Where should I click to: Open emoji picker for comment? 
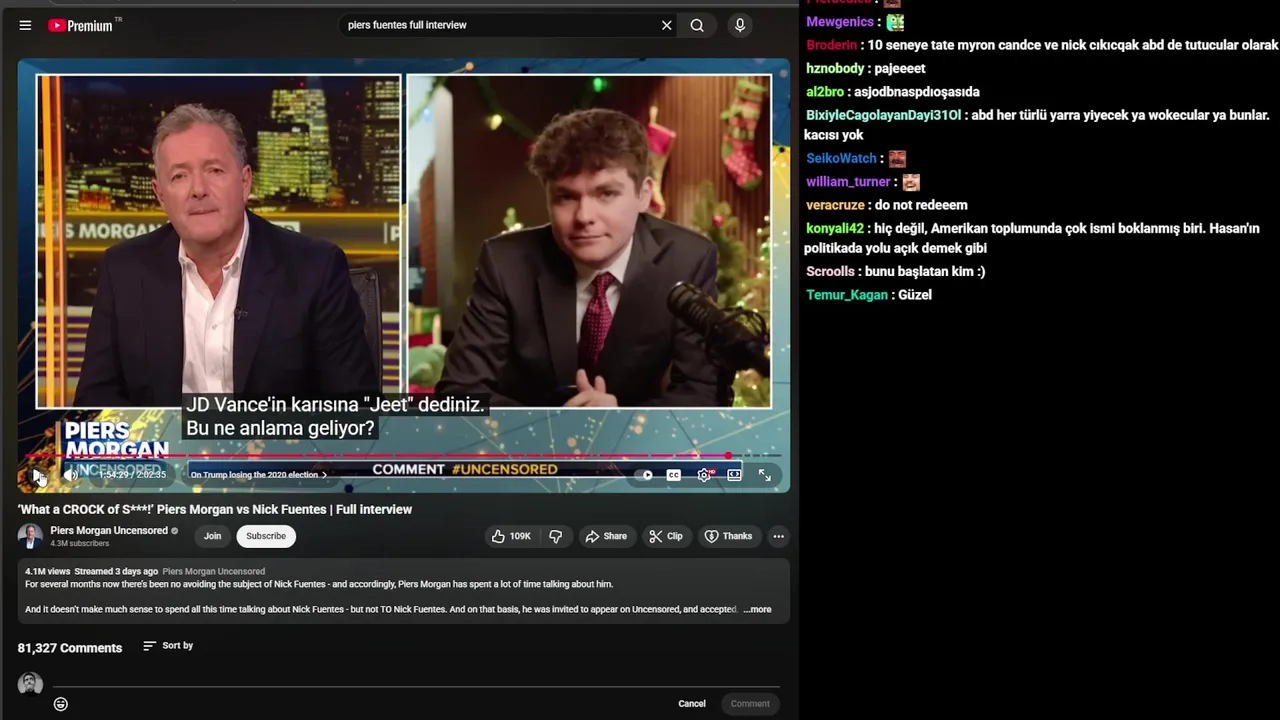click(x=61, y=704)
